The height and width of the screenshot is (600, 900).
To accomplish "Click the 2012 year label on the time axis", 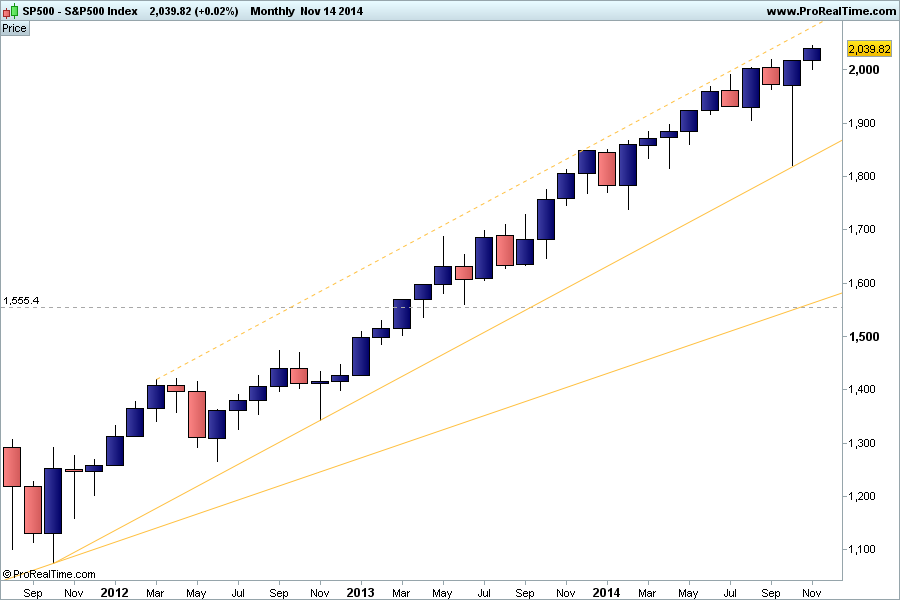I will [114, 593].
